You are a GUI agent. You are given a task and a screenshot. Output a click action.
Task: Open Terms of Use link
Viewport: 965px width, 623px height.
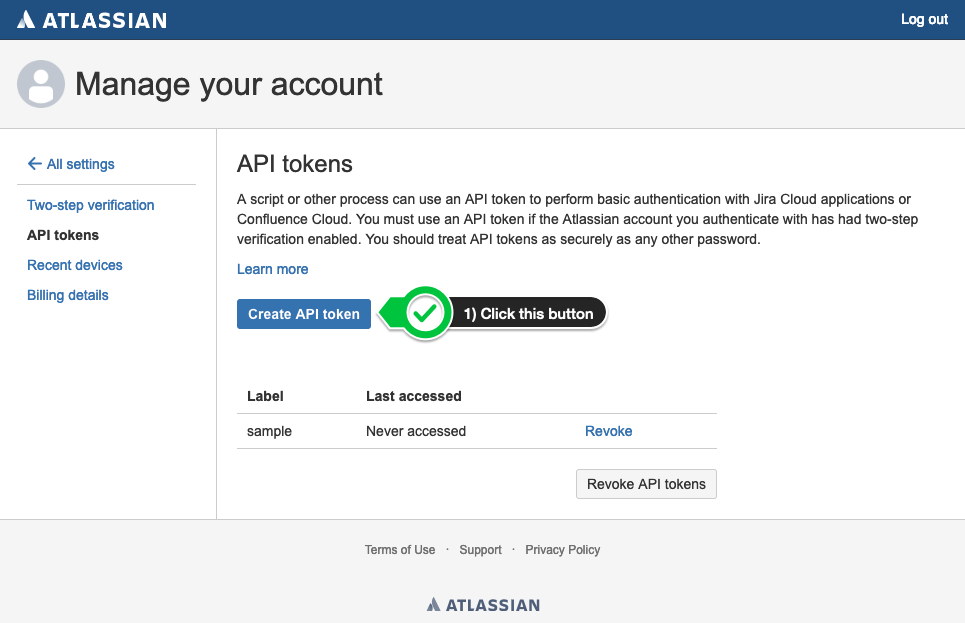[399, 550]
